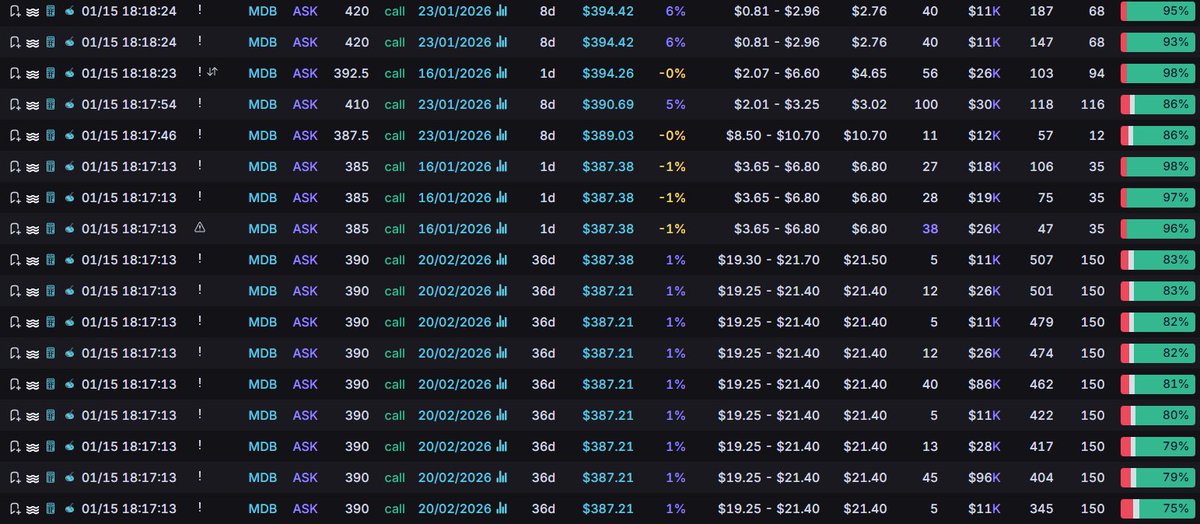Image resolution: width=1200 pixels, height=524 pixels.
Task: Click exclamation mark on 18:17:54 row
Action: click(200, 104)
